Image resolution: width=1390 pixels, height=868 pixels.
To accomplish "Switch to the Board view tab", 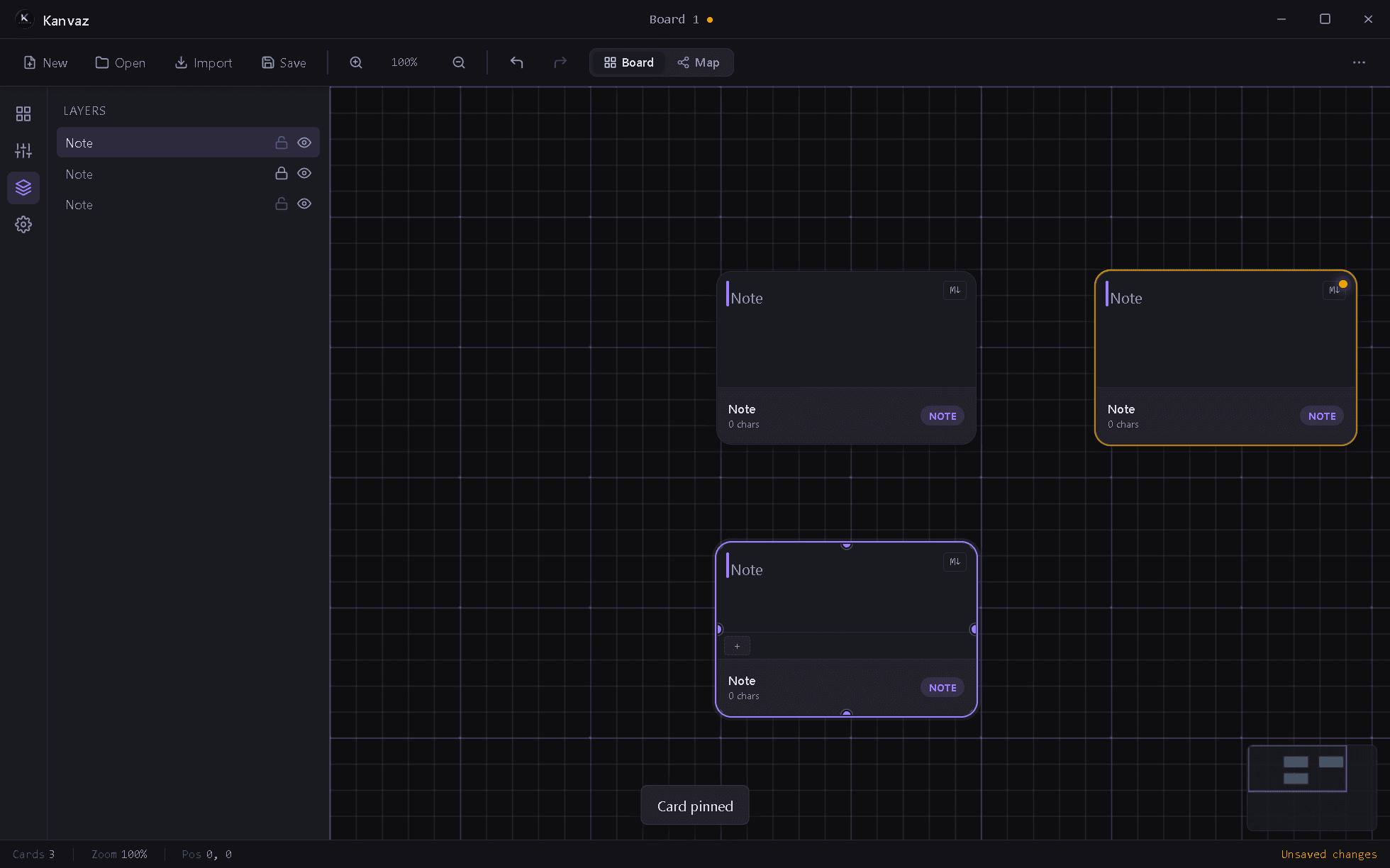I will pyautogui.click(x=628, y=62).
